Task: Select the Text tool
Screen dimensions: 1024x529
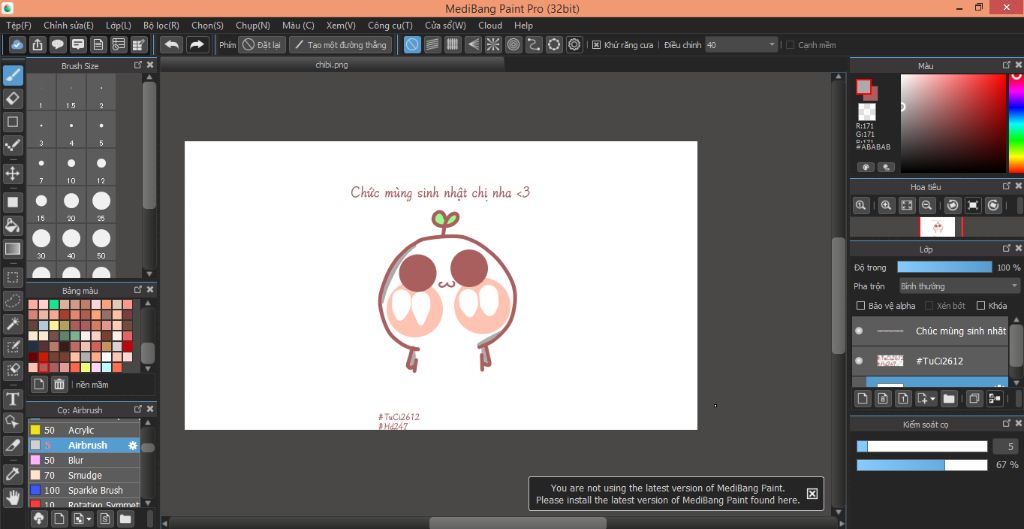Action: (12, 398)
